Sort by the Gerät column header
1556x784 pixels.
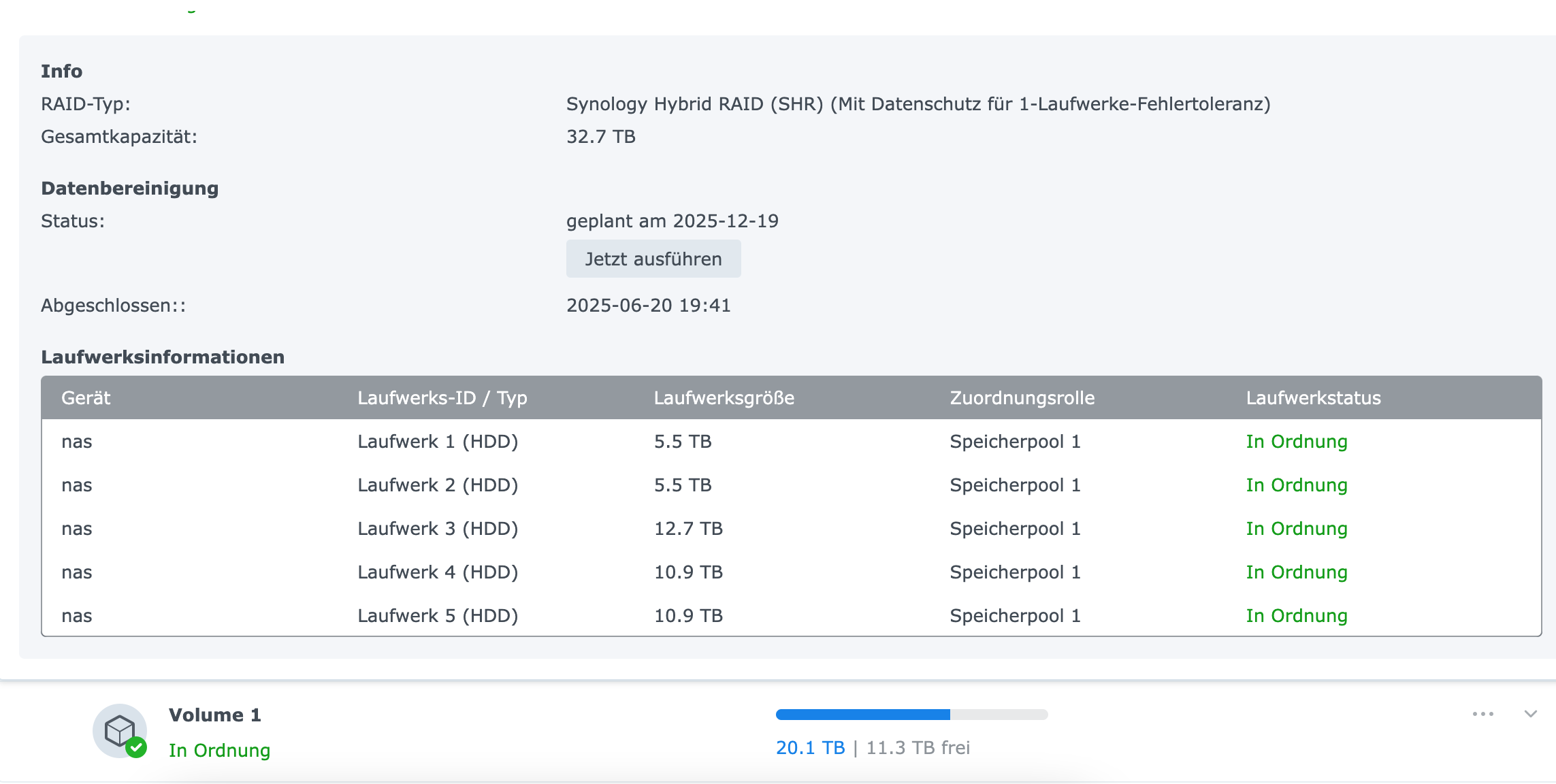tap(86, 398)
